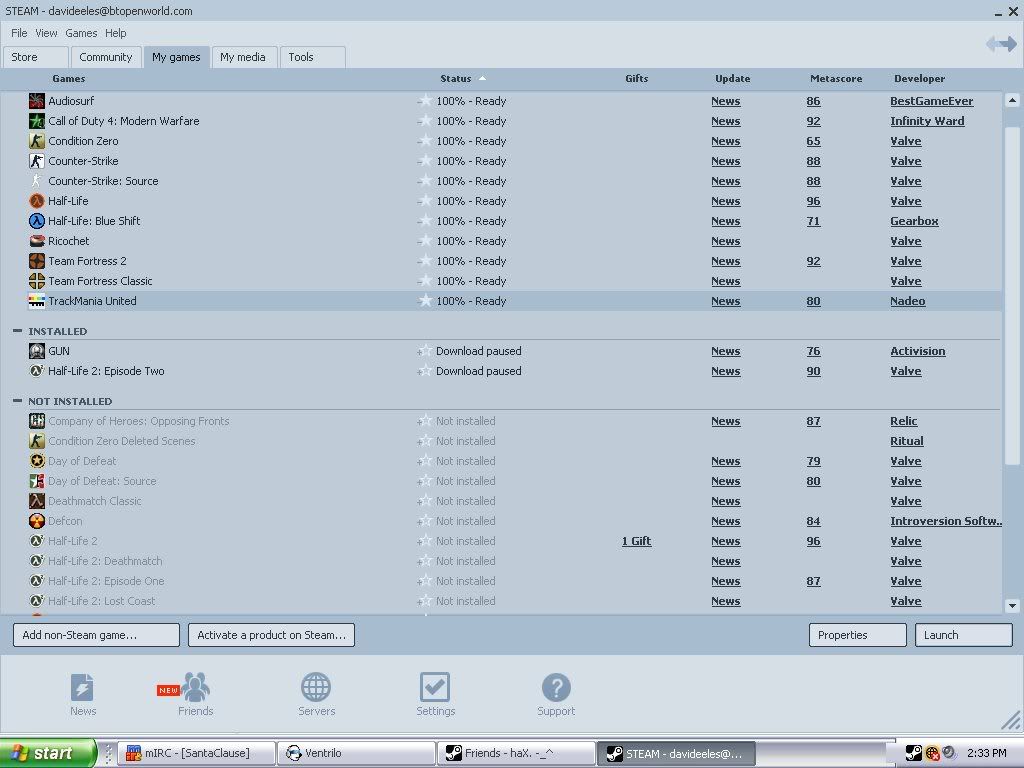Sort by the Games column header

coord(69,78)
